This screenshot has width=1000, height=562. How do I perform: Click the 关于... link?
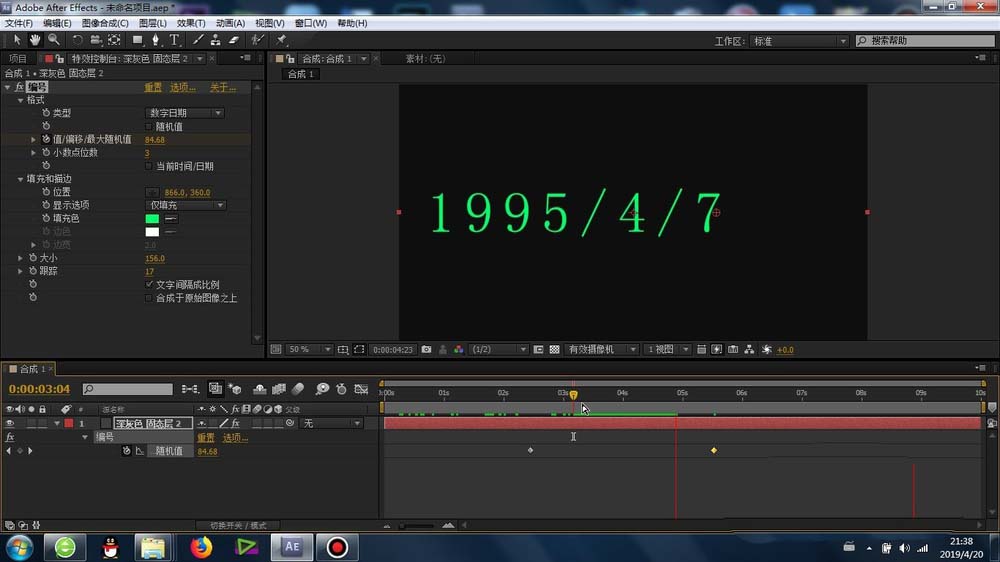point(223,87)
